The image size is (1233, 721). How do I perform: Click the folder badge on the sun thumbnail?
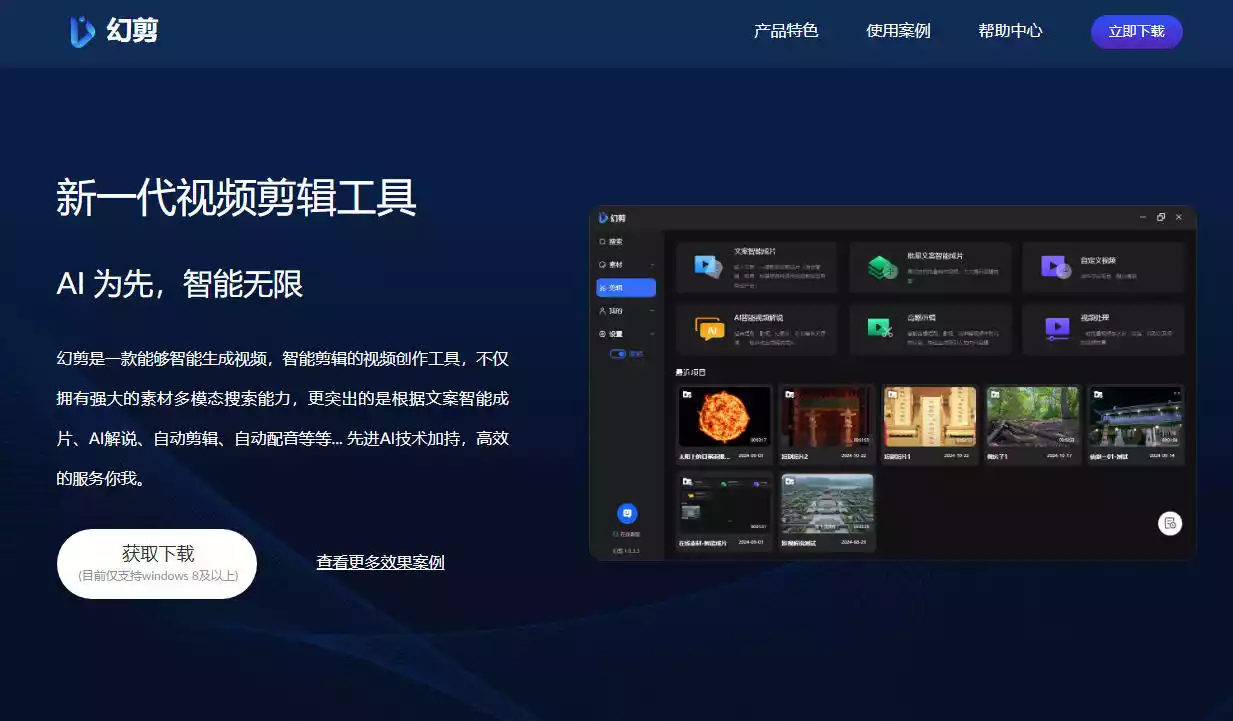pos(686,395)
